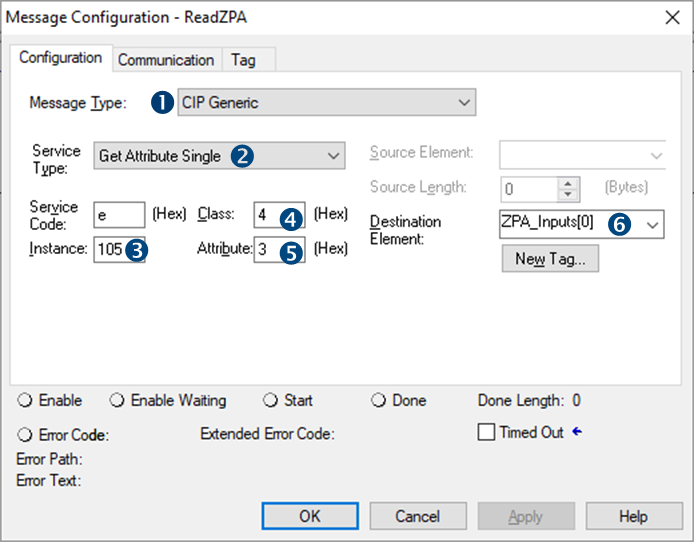Click numbered callout 4 by Class field
The image size is (694, 542).
[291, 219]
